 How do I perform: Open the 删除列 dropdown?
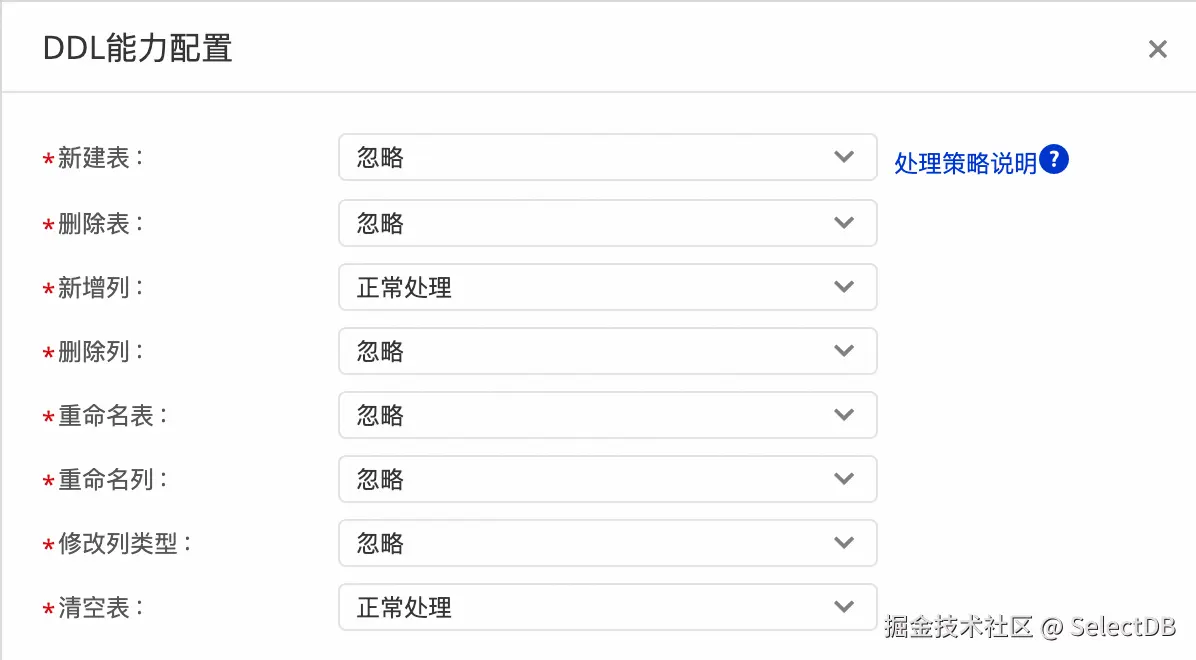coord(608,351)
